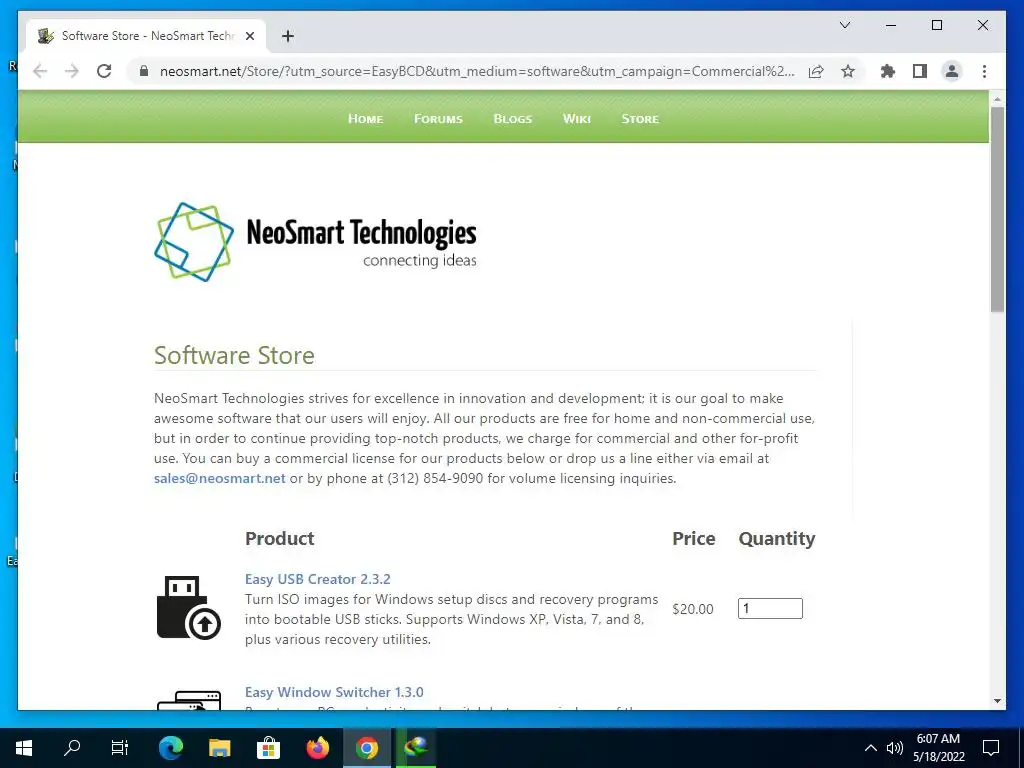
Task: Click the Easy USB Creator product icon
Action: [x=189, y=607]
